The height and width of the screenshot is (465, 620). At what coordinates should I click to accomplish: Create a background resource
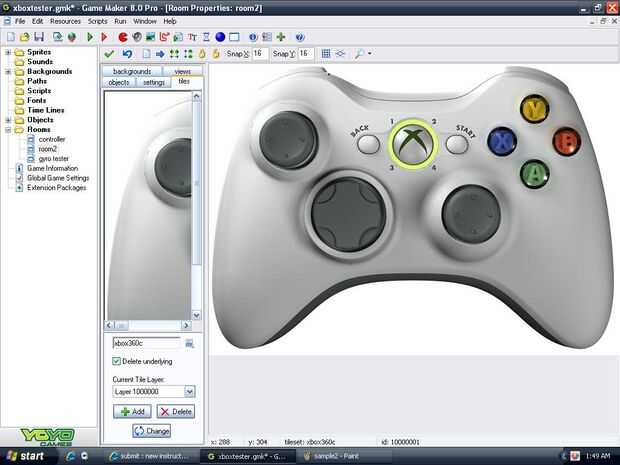click(150, 37)
